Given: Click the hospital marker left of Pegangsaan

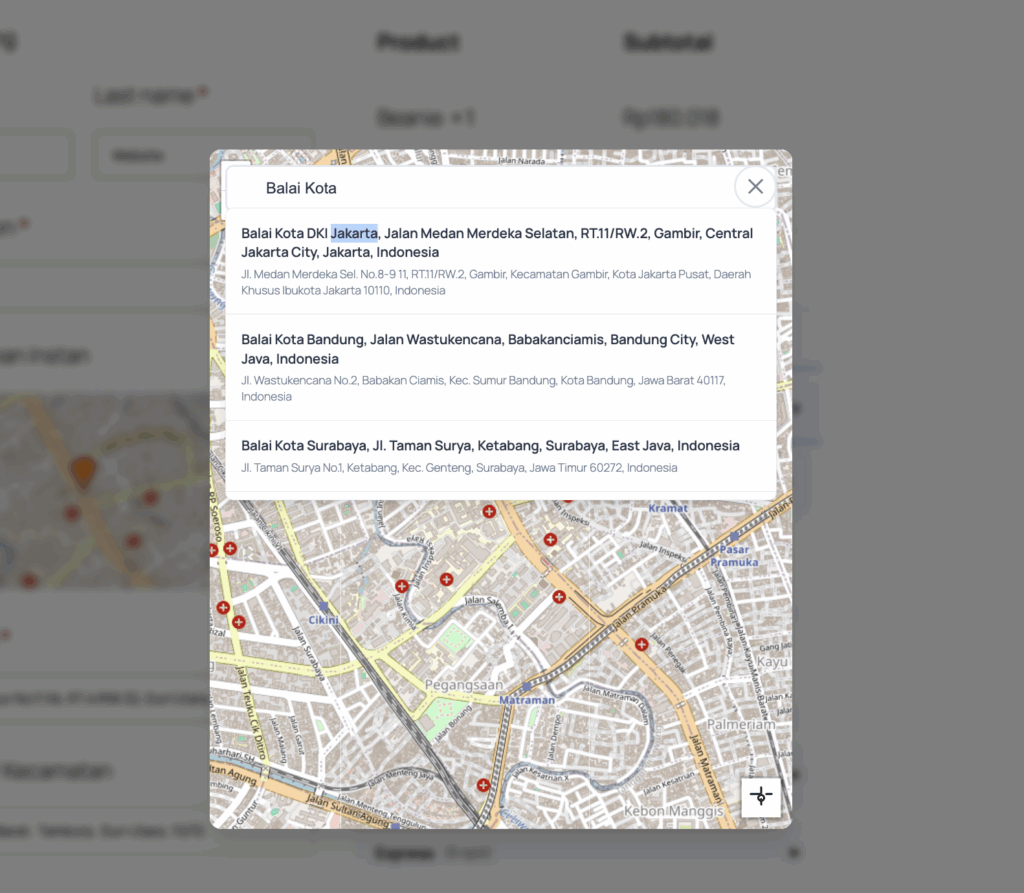Looking at the screenshot, I should [x=400, y=585].
